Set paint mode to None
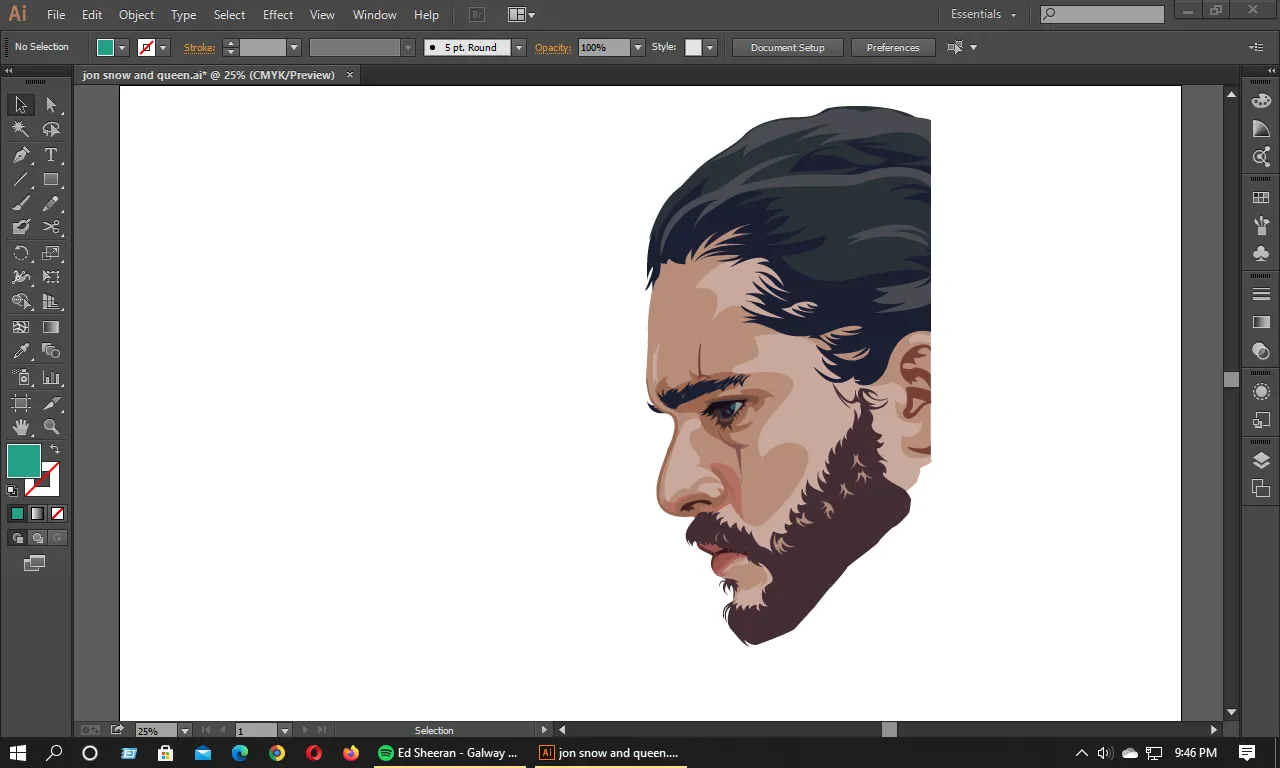Viewport: 1280px width, 768px height. coord(57,514)
